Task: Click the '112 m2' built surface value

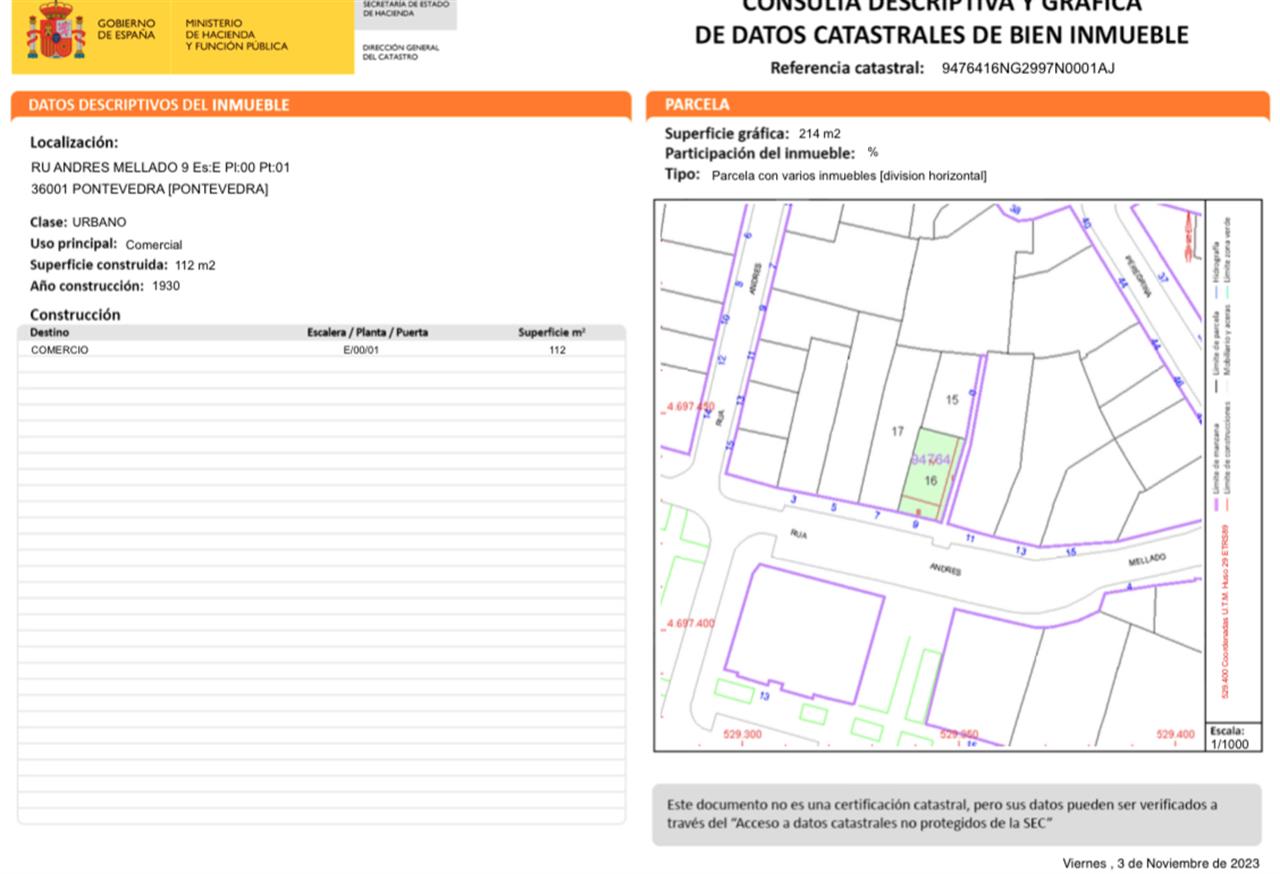Action: (195, 265)
